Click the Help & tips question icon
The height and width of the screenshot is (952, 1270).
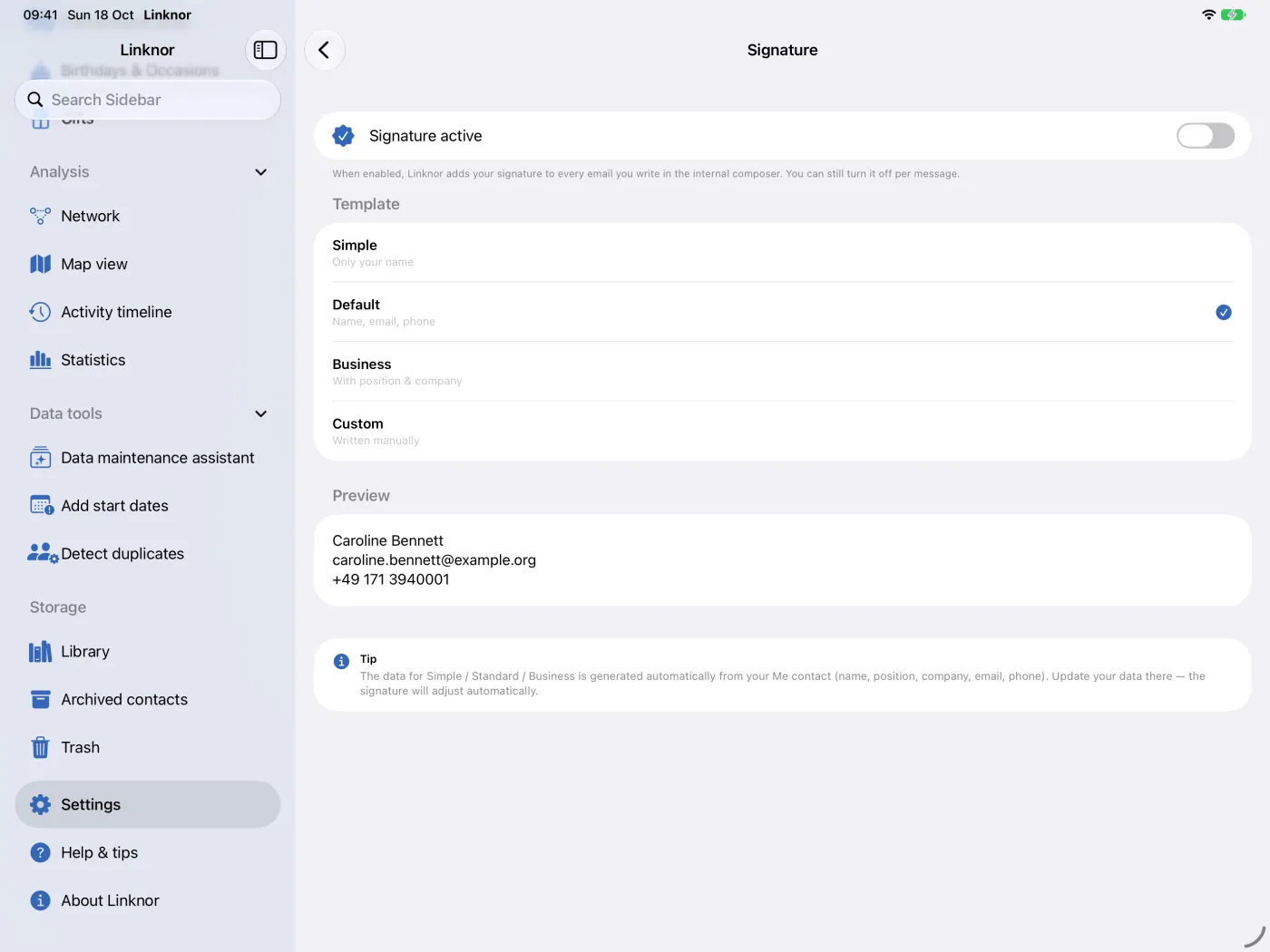pos(40,852)
